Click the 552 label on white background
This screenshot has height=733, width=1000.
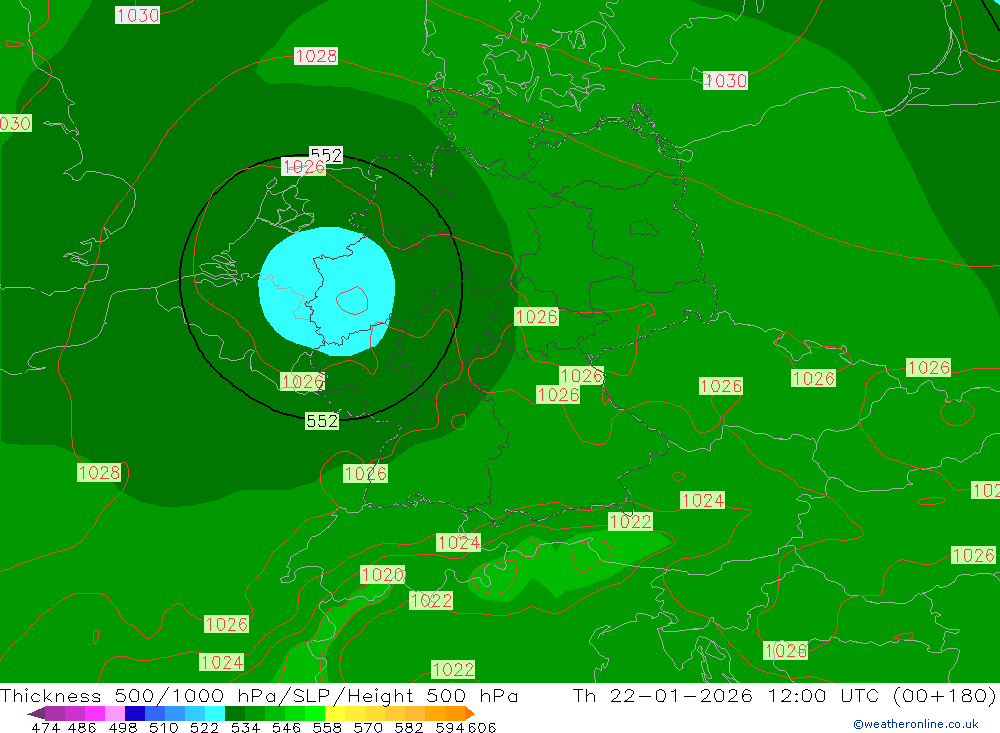(326, 155)
